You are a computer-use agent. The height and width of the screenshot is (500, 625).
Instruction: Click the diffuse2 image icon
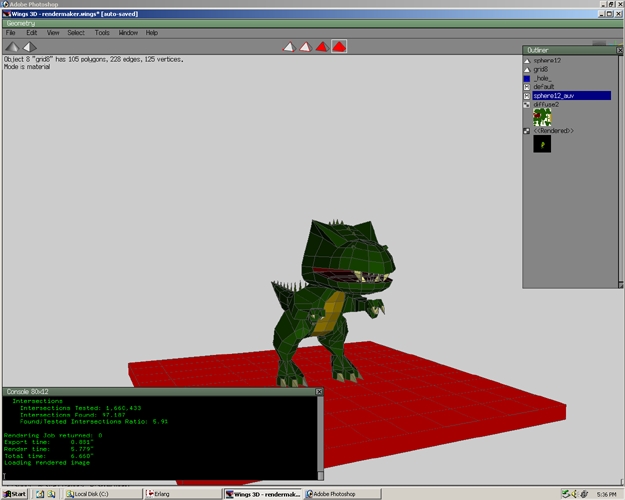click(x=527, y=105)
